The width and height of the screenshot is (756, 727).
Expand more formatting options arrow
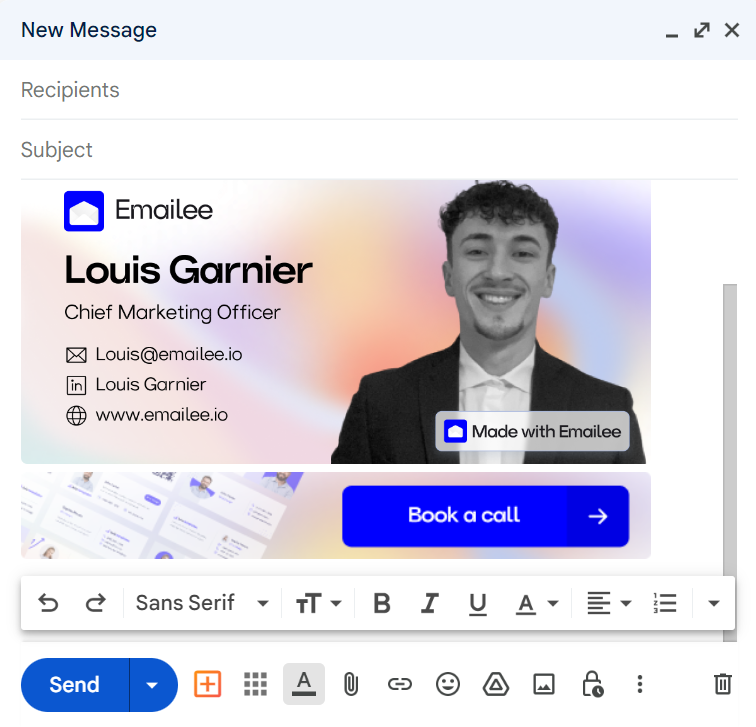[x=714, y=603]
